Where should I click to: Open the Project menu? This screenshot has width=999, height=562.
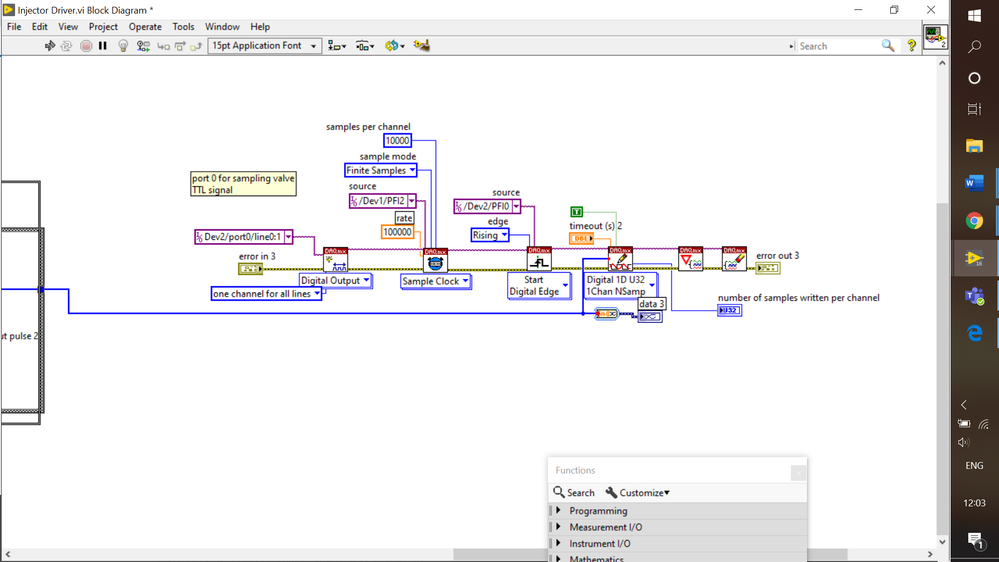[x=103, y=27]
